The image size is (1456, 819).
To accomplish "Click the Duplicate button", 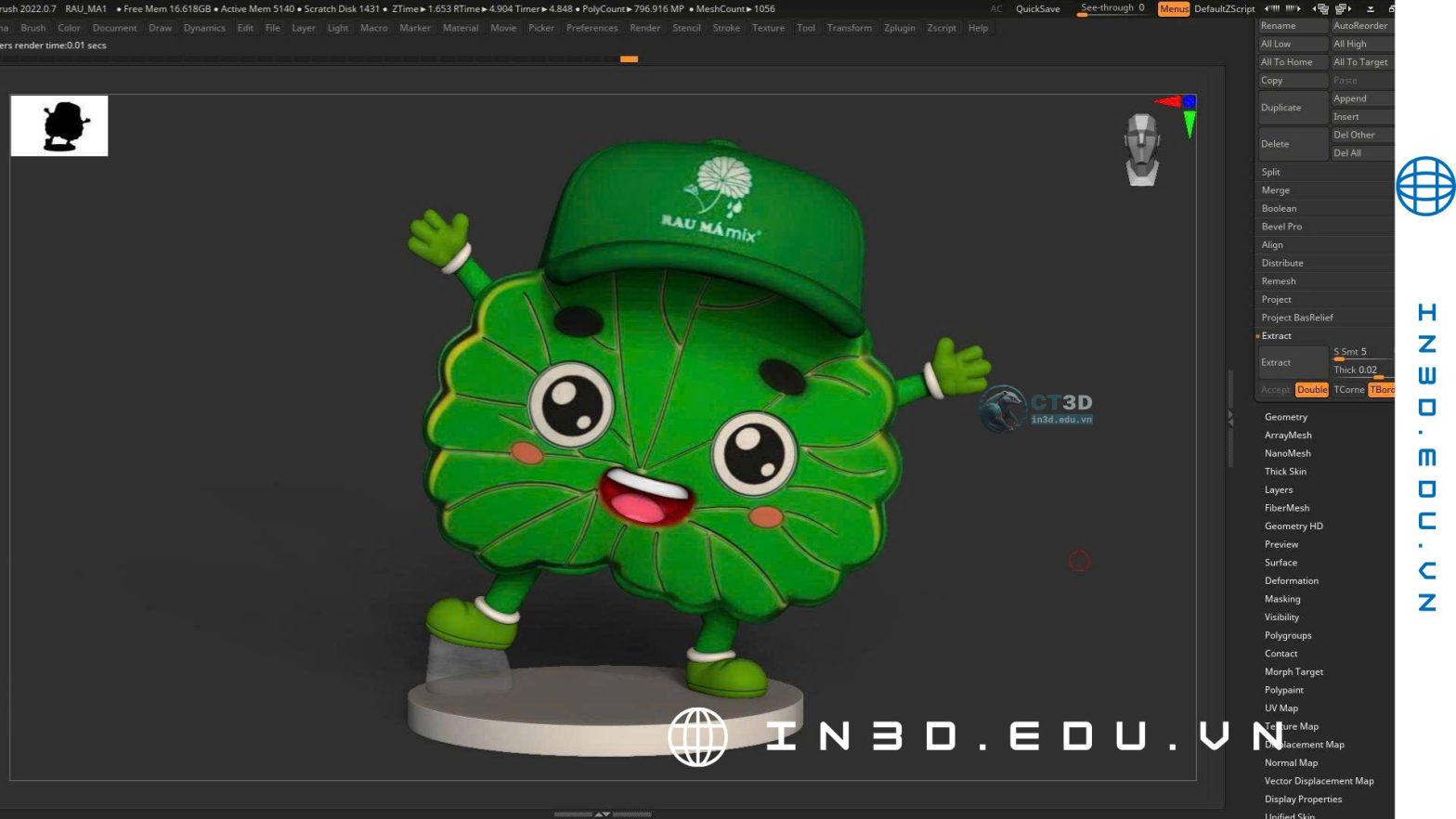I will (x=1293, y=108).
